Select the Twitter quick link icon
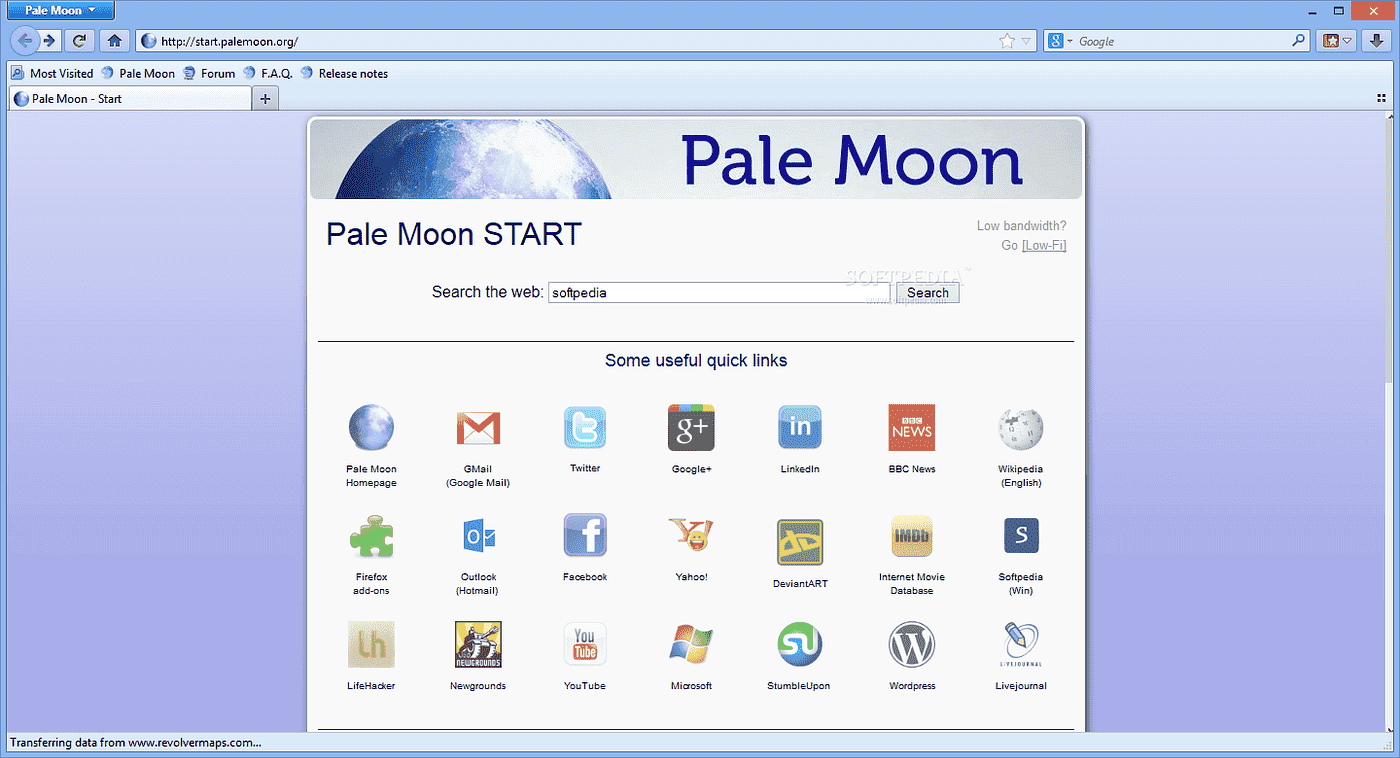 click(x=584, y=427)
